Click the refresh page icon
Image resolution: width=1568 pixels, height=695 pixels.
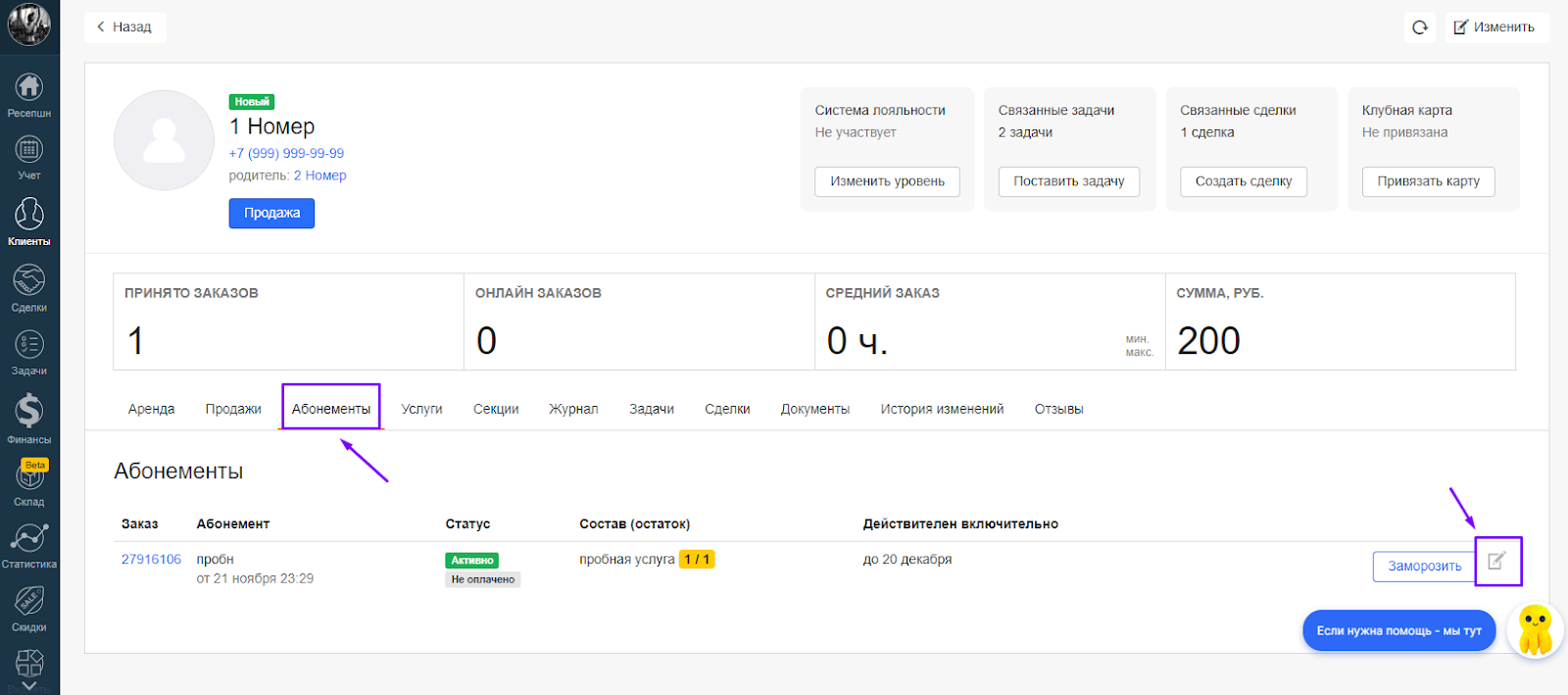pos(1419,27)
